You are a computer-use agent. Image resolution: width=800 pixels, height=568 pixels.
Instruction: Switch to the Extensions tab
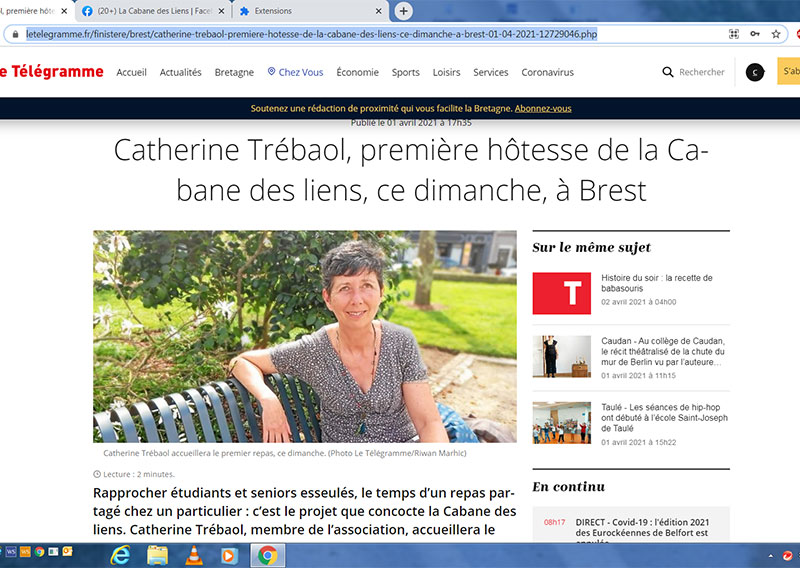(x=288, y=11)
